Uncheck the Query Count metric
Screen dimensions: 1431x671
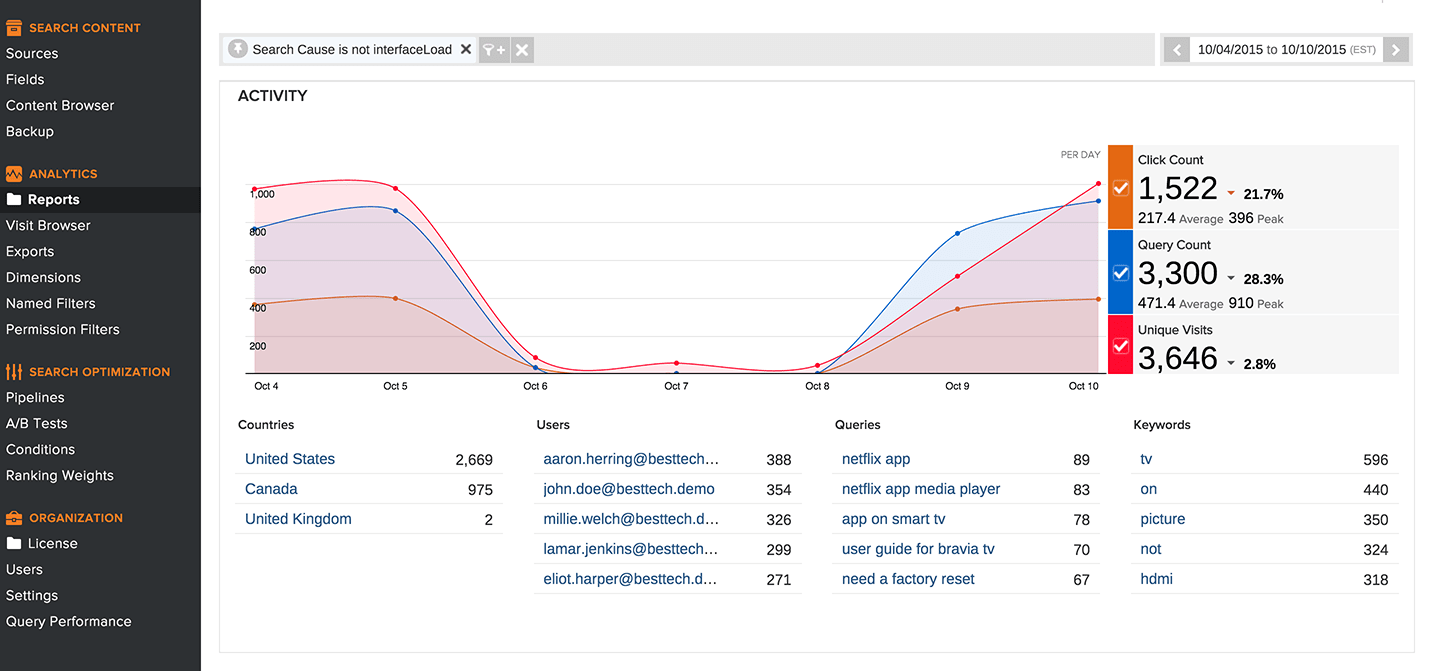click(x=1120, y=273)
